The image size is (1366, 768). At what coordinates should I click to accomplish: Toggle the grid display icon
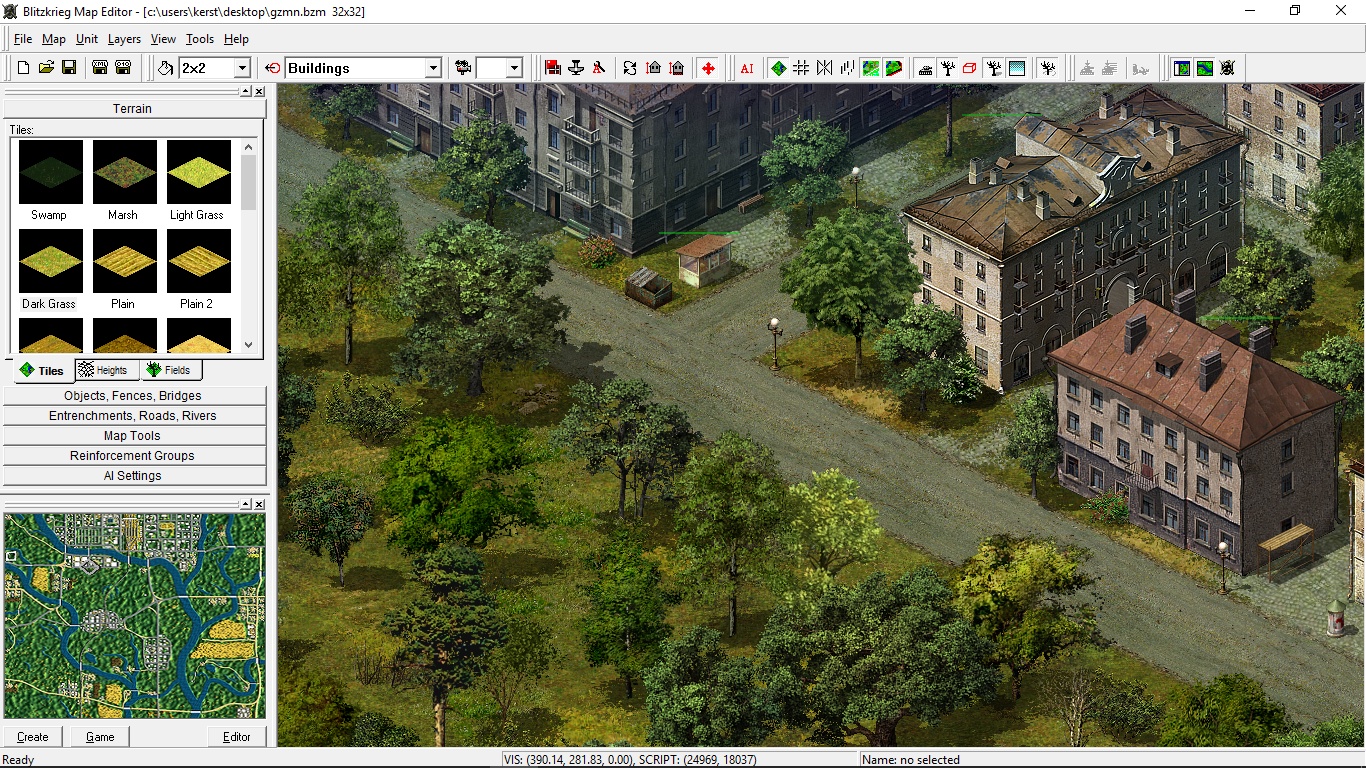(x=801, y=68)
